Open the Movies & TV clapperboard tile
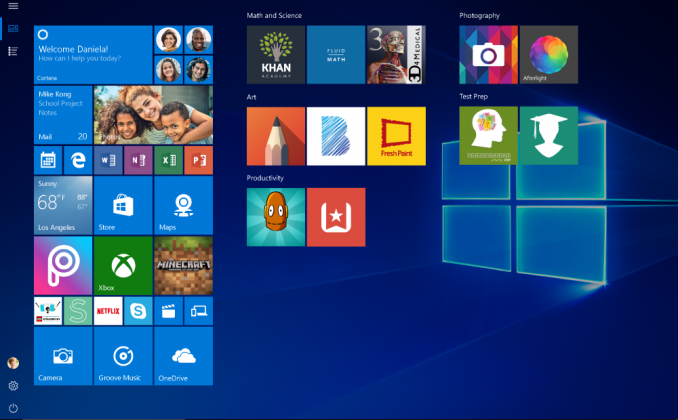 (x=168, y=311)
